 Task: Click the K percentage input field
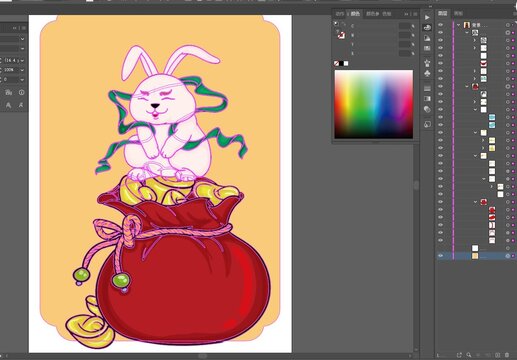405,53
